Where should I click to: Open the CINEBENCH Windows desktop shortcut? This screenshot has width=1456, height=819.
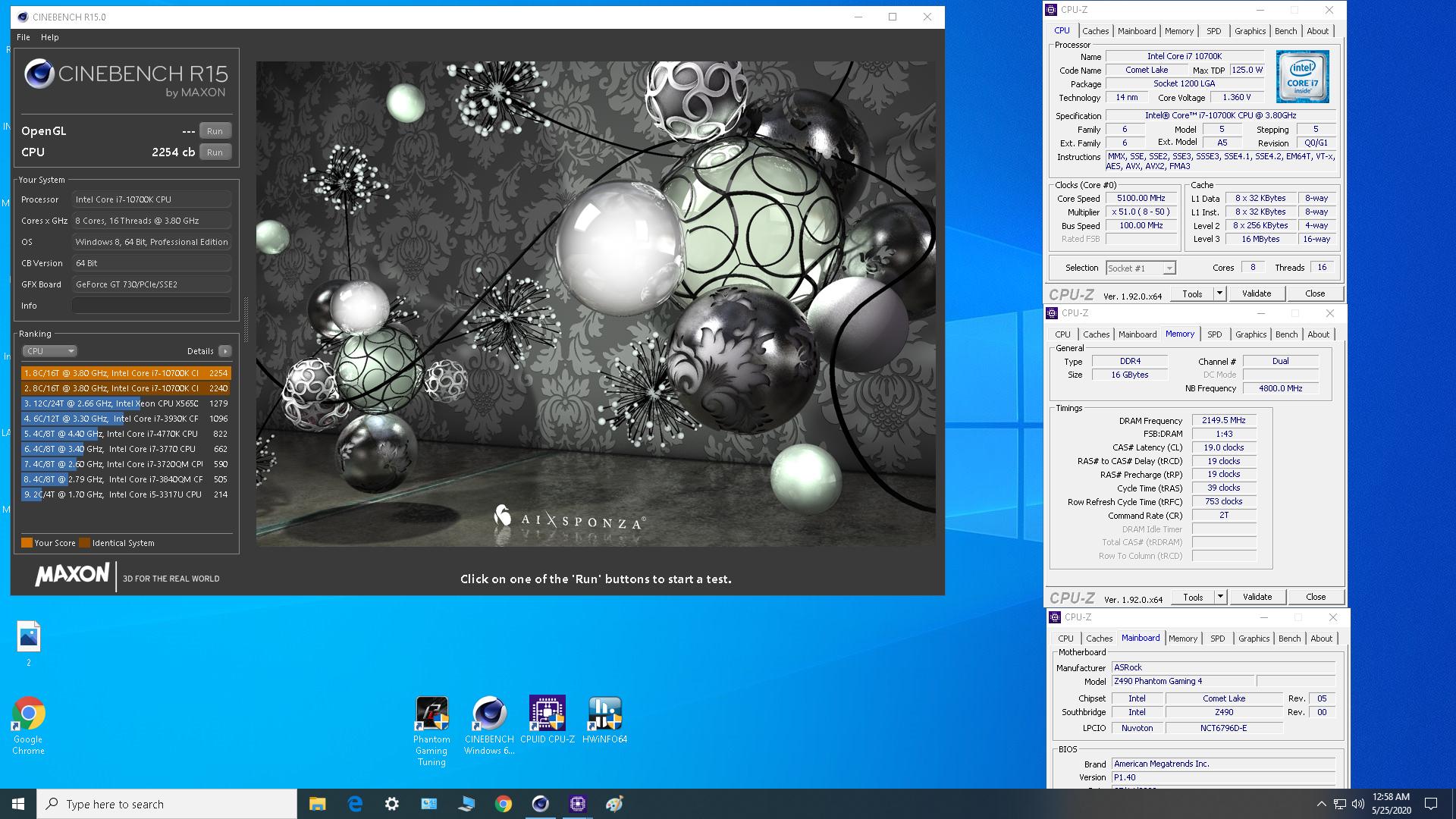(x=489, y=714)
